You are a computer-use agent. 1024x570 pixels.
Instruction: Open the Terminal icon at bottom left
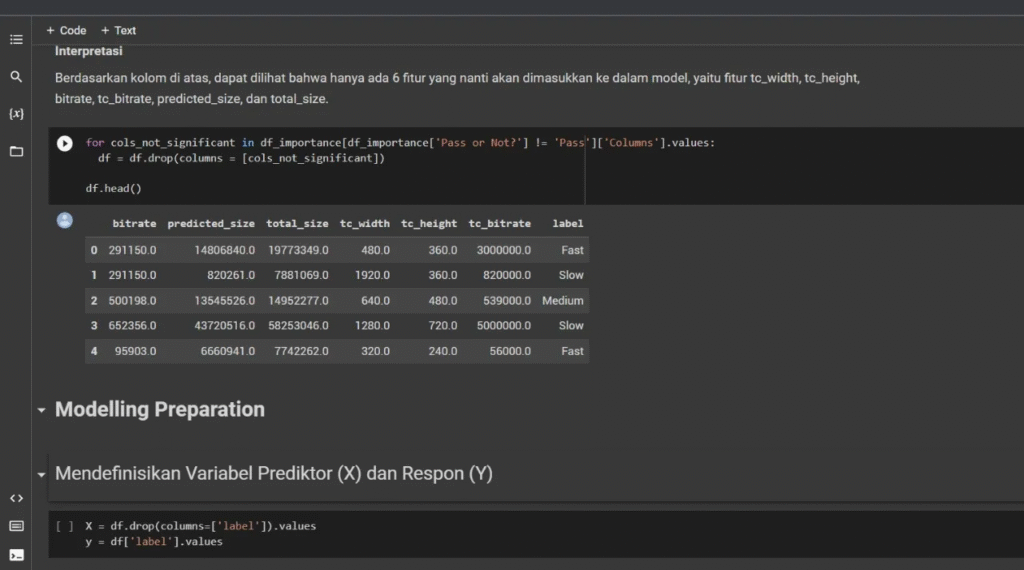click(16, 555)
